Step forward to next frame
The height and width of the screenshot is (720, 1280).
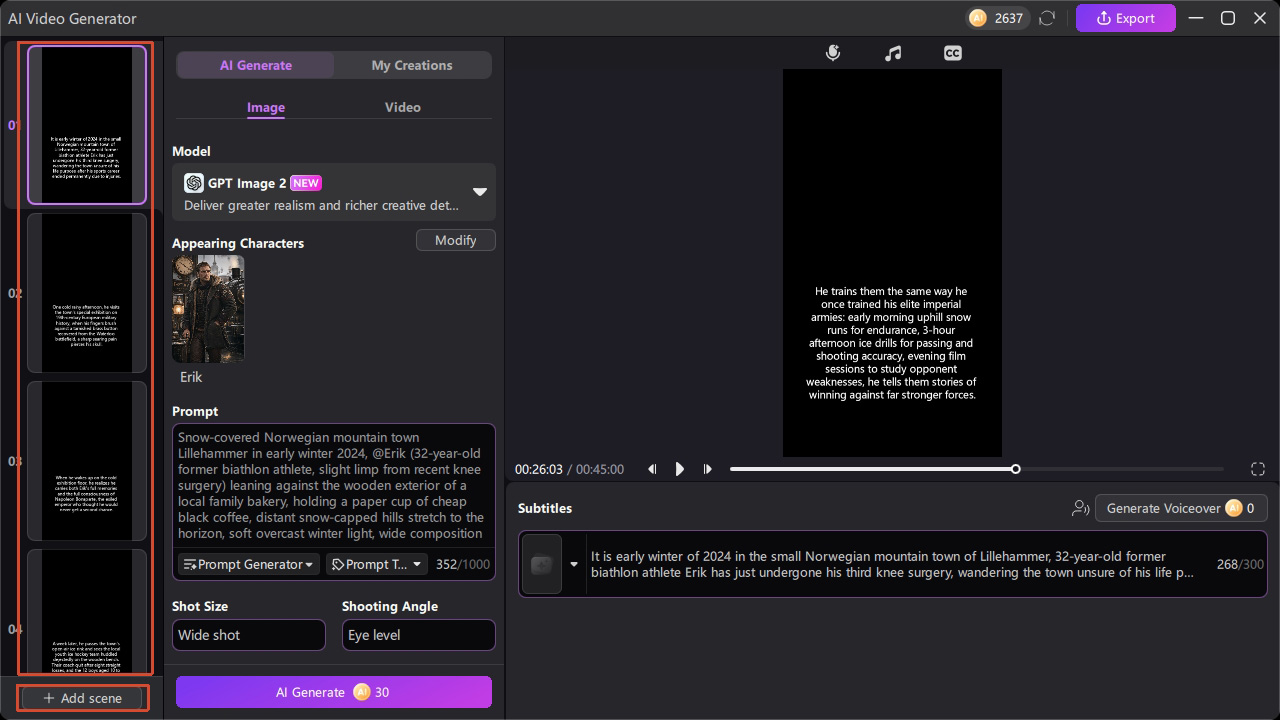click(x=708, y=469)
